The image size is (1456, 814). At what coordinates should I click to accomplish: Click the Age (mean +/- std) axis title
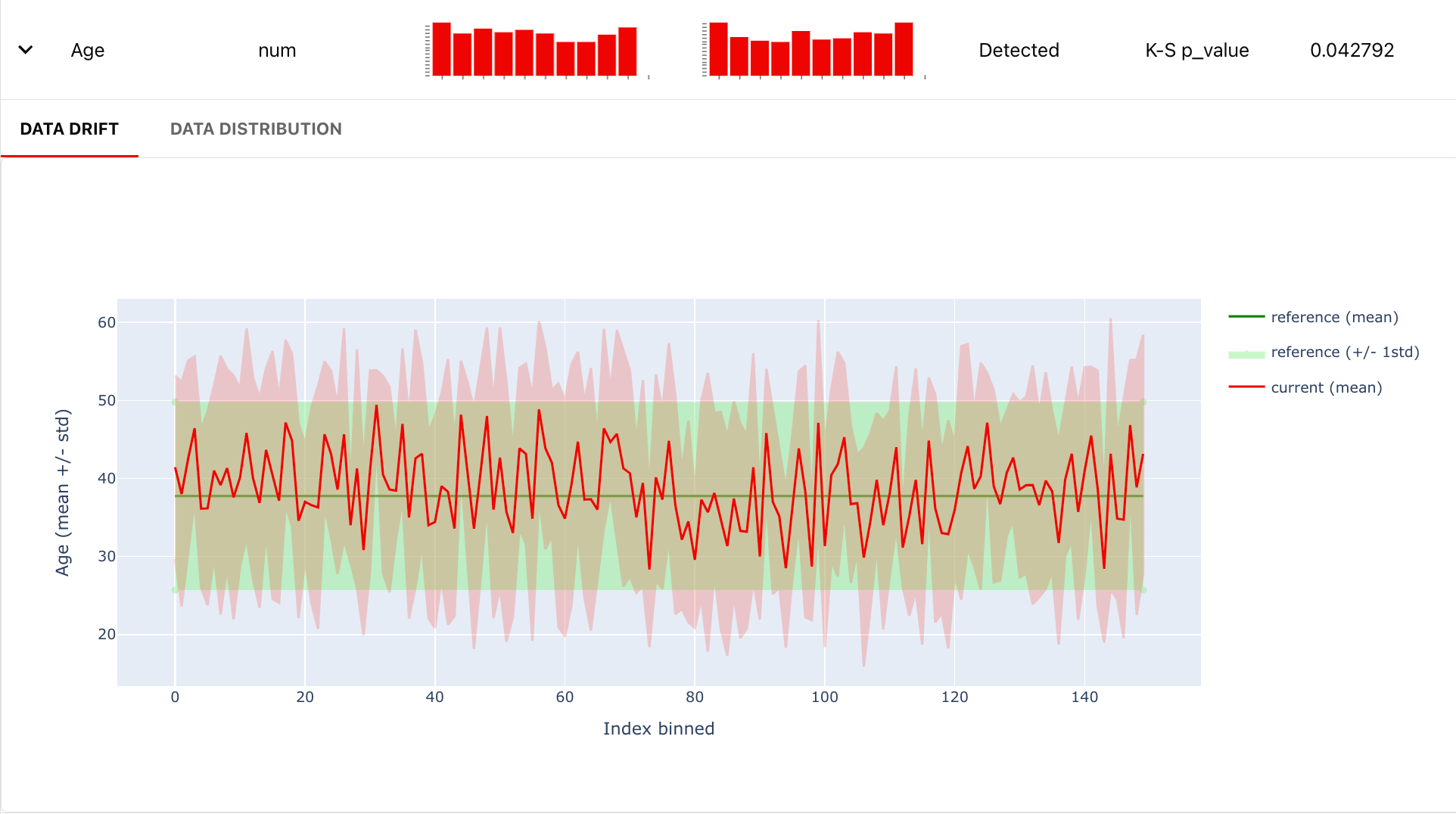click(63, 492)
